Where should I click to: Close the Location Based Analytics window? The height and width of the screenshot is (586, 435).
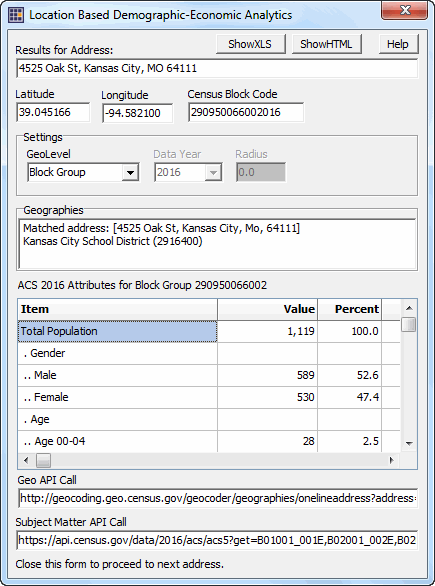click(x=405, y=10)
